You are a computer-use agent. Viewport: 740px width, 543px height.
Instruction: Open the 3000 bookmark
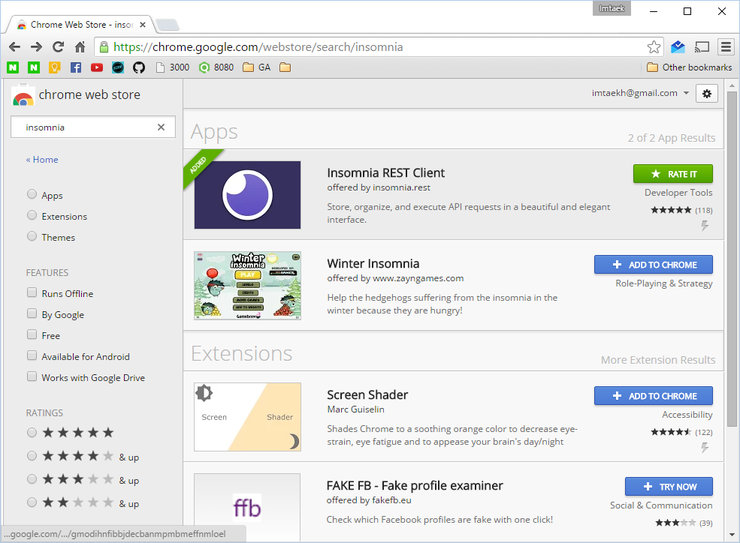tap(173, 67)
